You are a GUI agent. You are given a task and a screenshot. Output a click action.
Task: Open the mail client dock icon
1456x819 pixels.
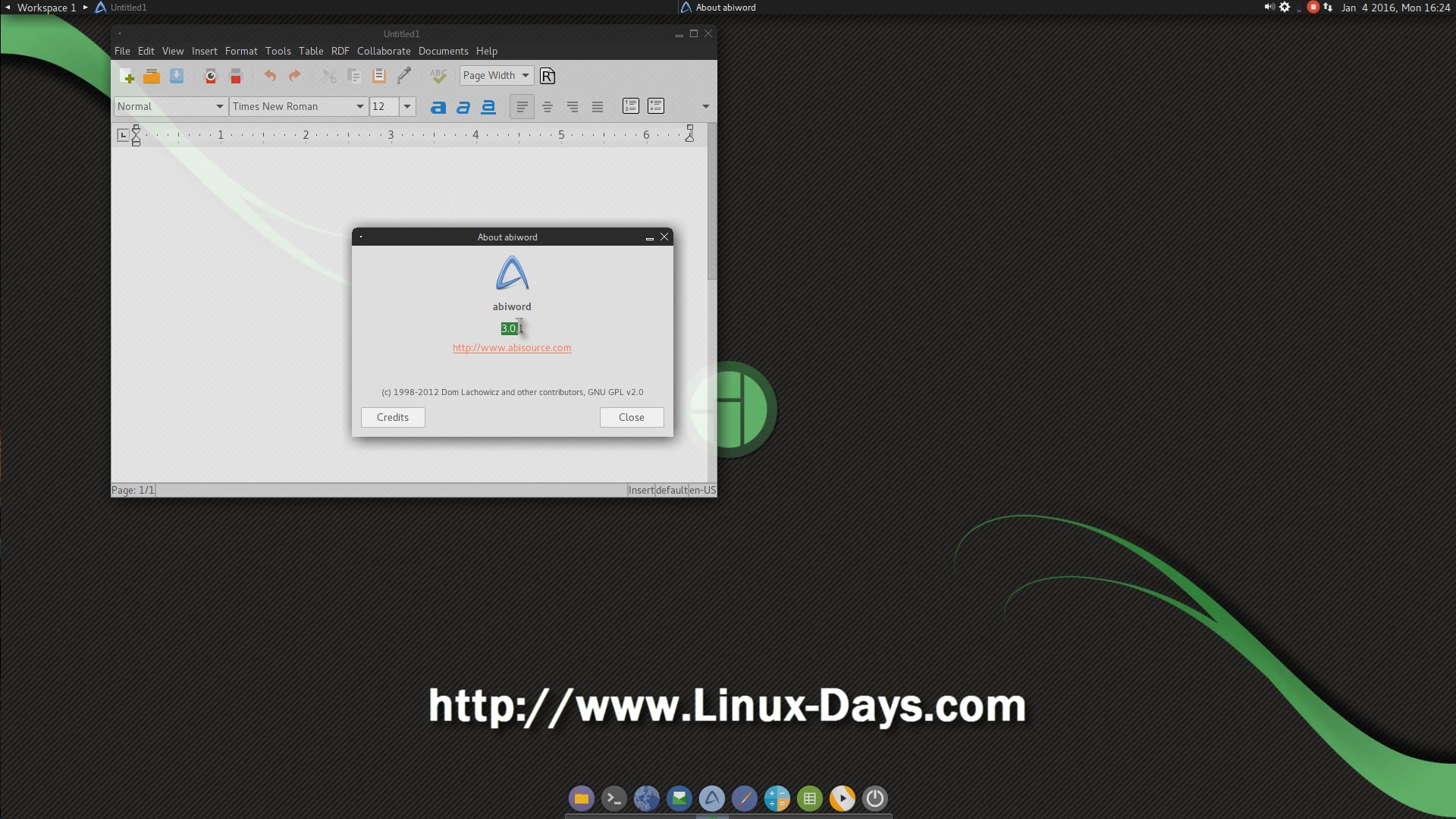point(679,798)
